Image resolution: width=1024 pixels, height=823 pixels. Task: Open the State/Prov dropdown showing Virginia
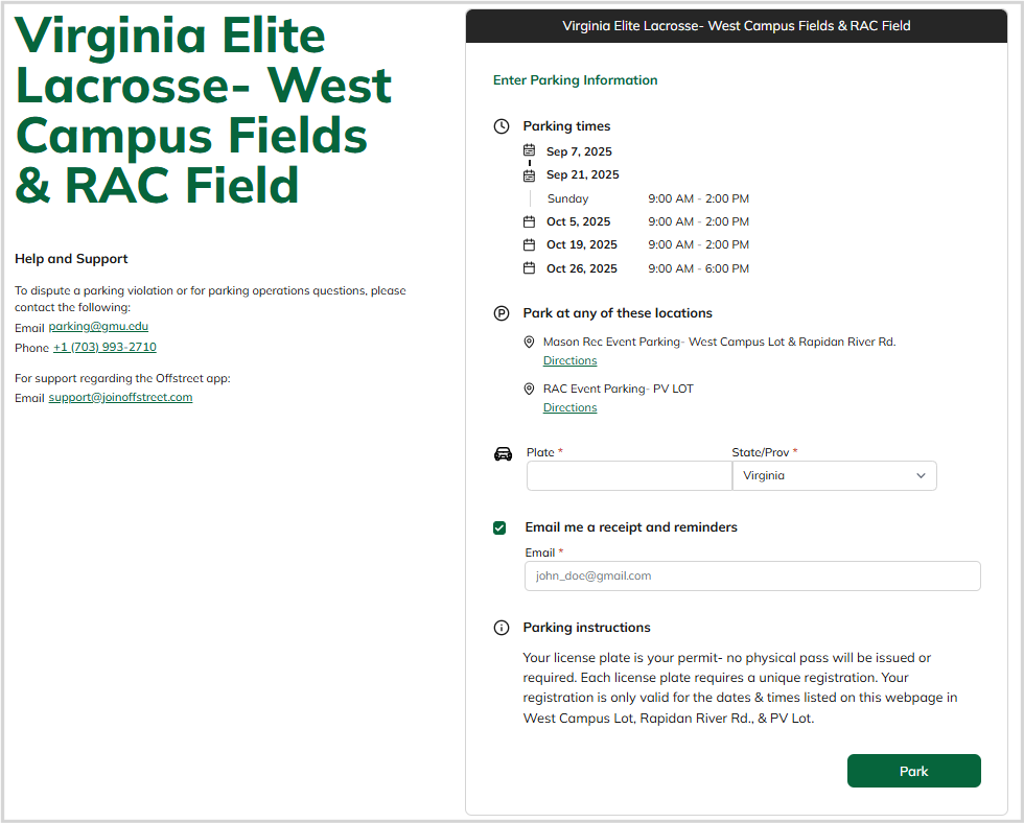coord(833,476)
